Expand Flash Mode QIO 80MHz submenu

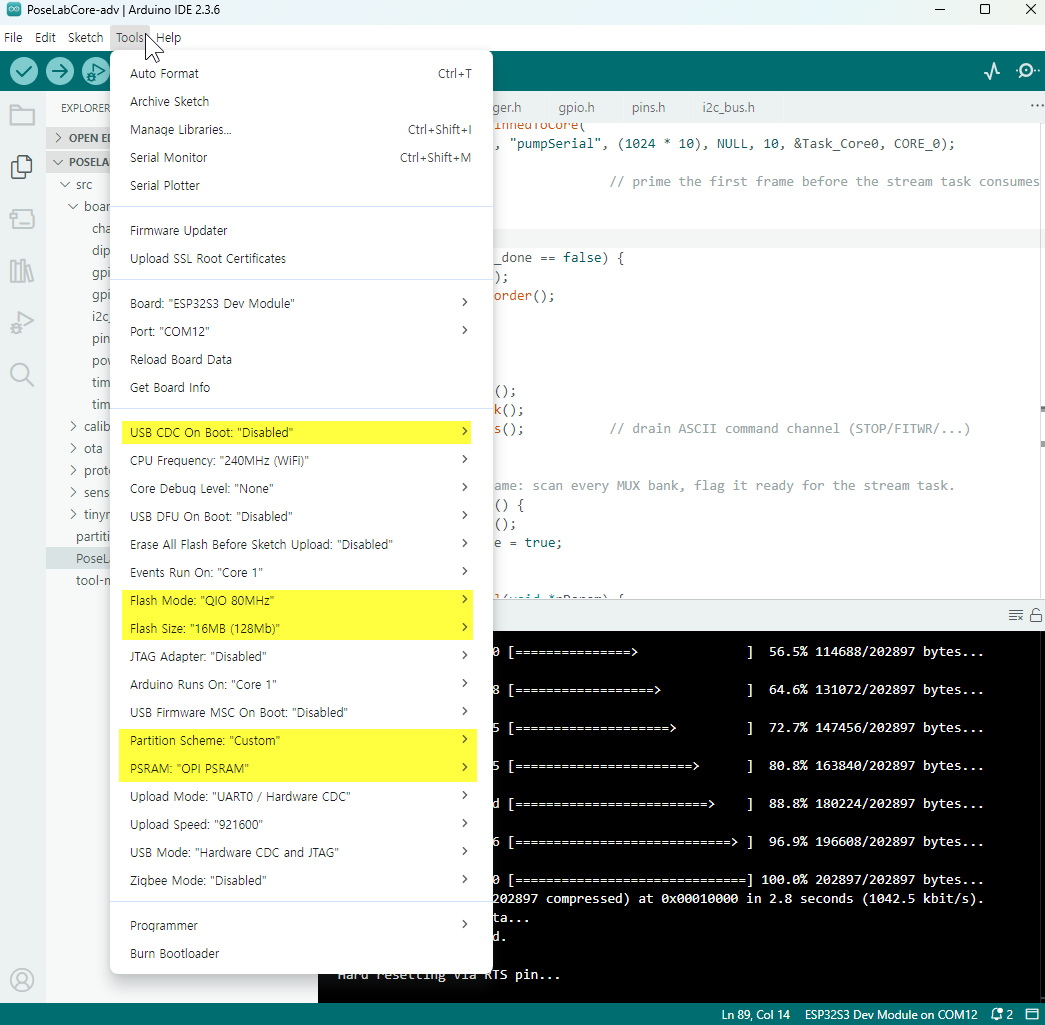tap(301, 600)
